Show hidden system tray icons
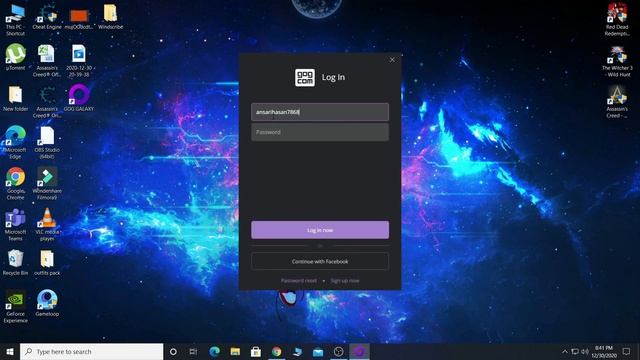Screen dimensions: 640x360 (565, 351)
